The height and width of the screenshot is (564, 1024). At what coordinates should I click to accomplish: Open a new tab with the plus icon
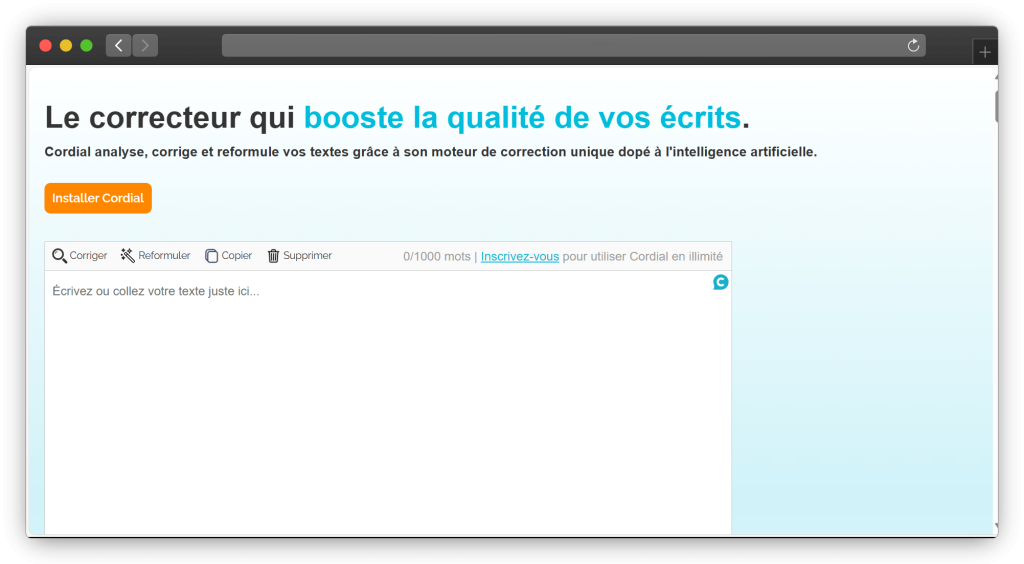pyautogui.click(x=985, y=52)
